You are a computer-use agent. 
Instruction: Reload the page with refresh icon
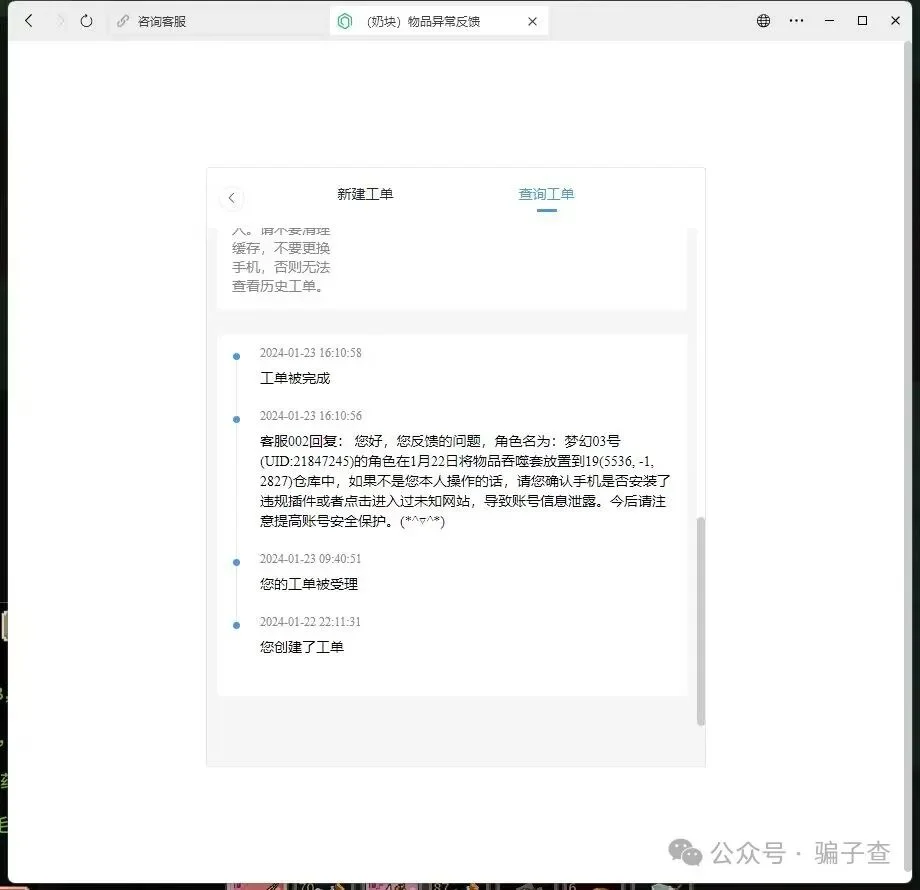(x=86, y=21)
